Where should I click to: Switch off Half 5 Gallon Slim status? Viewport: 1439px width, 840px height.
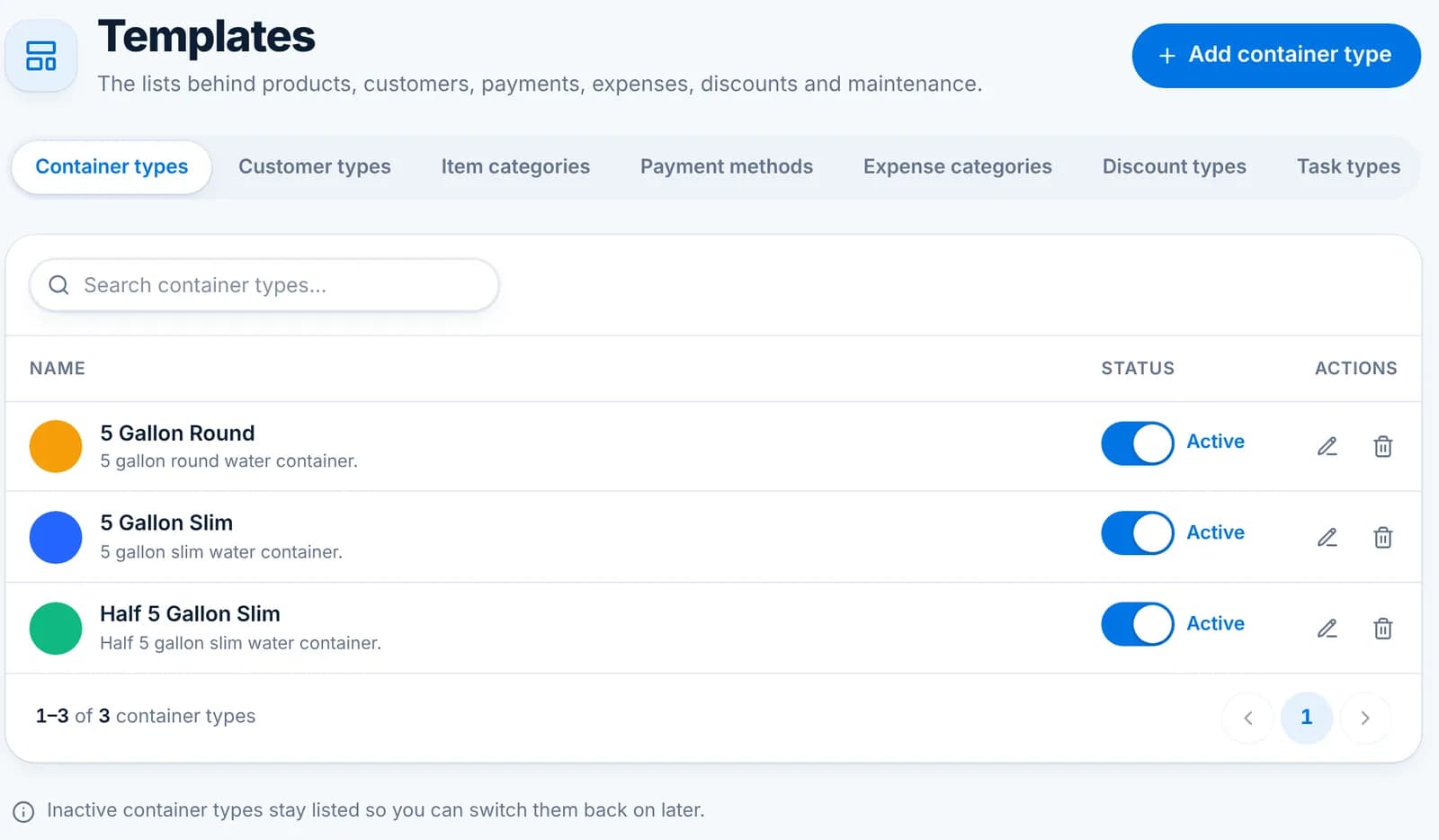1137,624
